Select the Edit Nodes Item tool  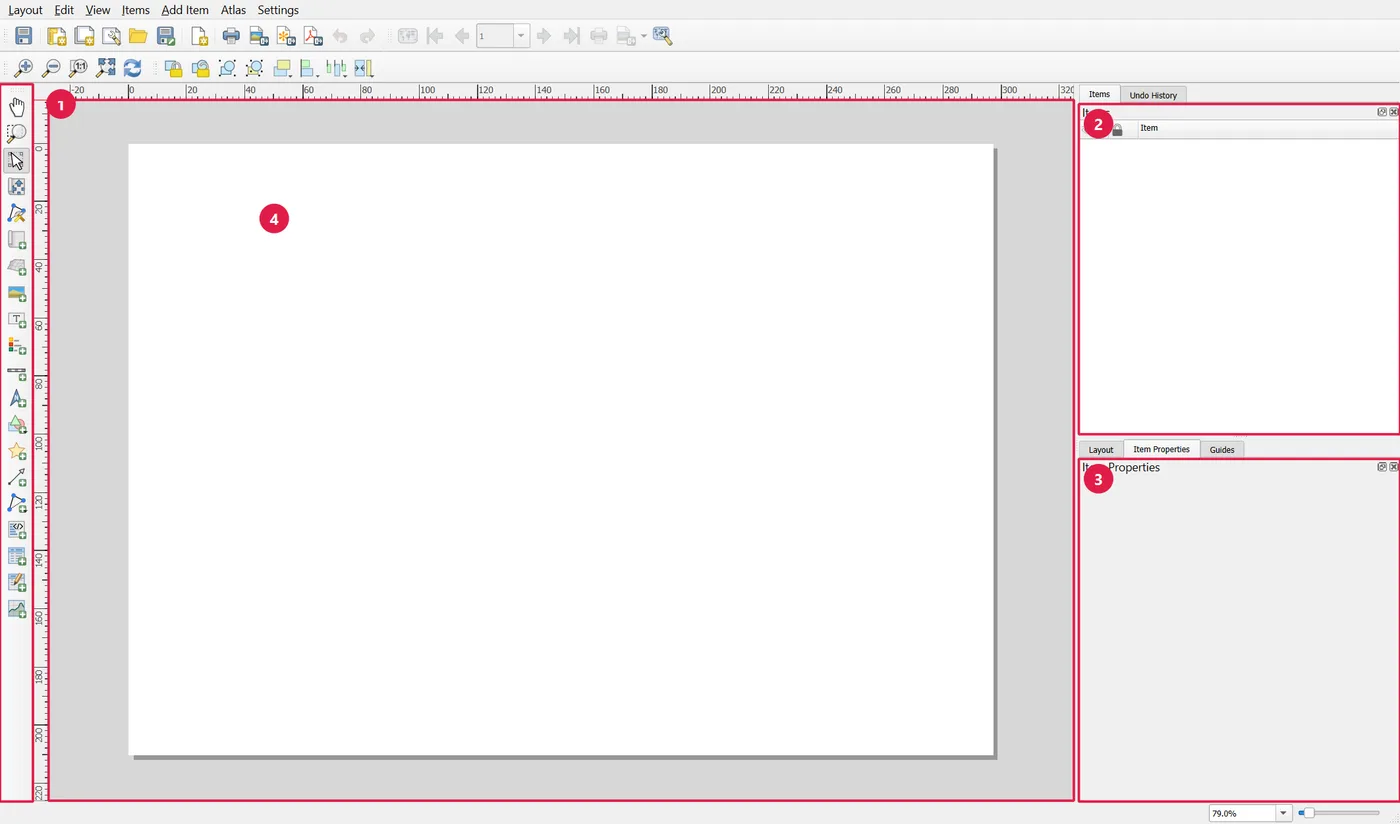tap(17, 213)
